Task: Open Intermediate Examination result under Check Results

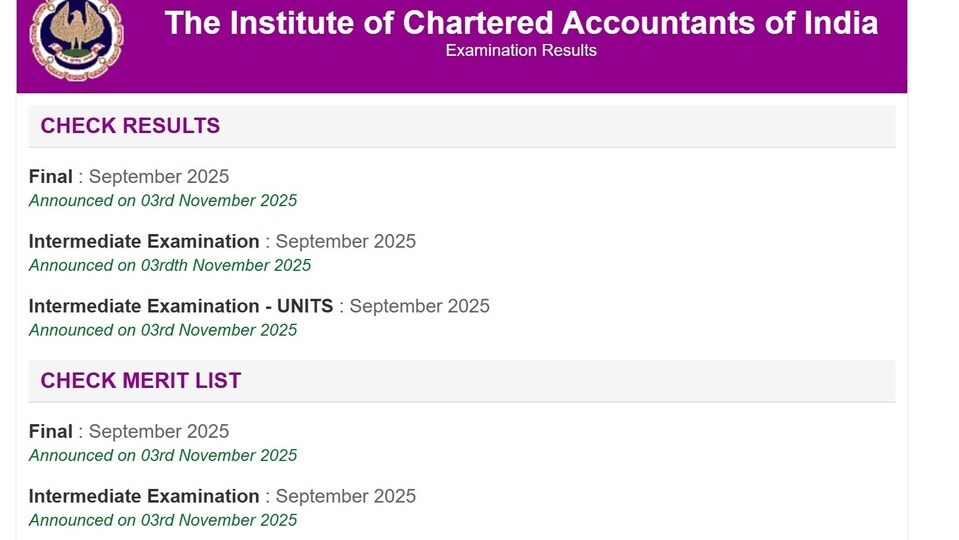Action: tap(144, 241)
